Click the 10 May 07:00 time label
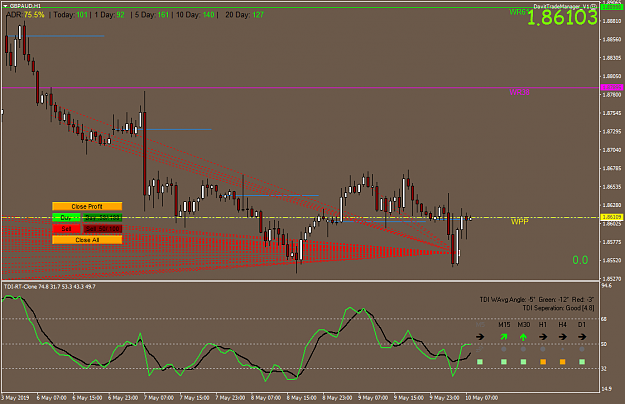This screenshot has height=404, width=625. point(482,398)
